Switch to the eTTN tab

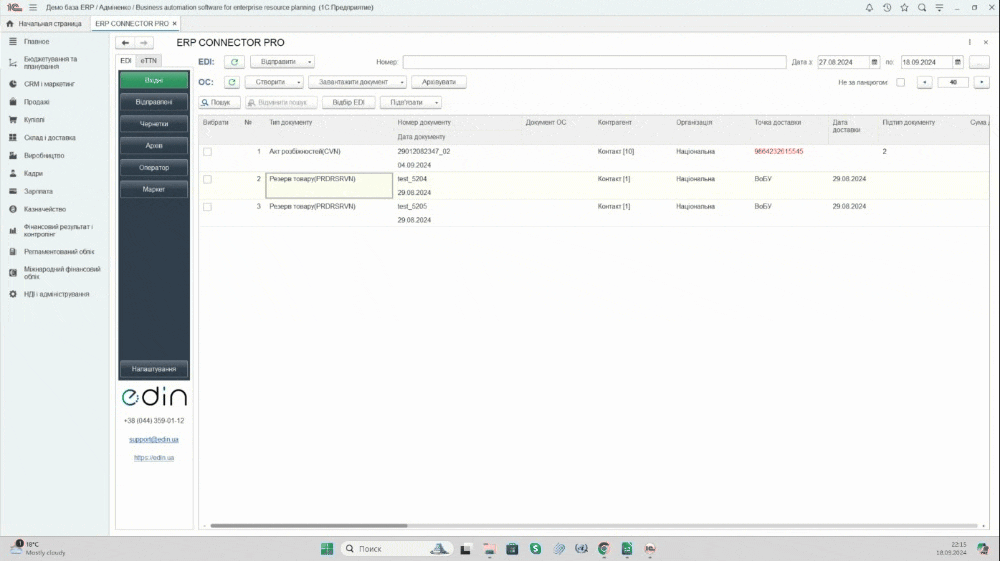point(148,61)
